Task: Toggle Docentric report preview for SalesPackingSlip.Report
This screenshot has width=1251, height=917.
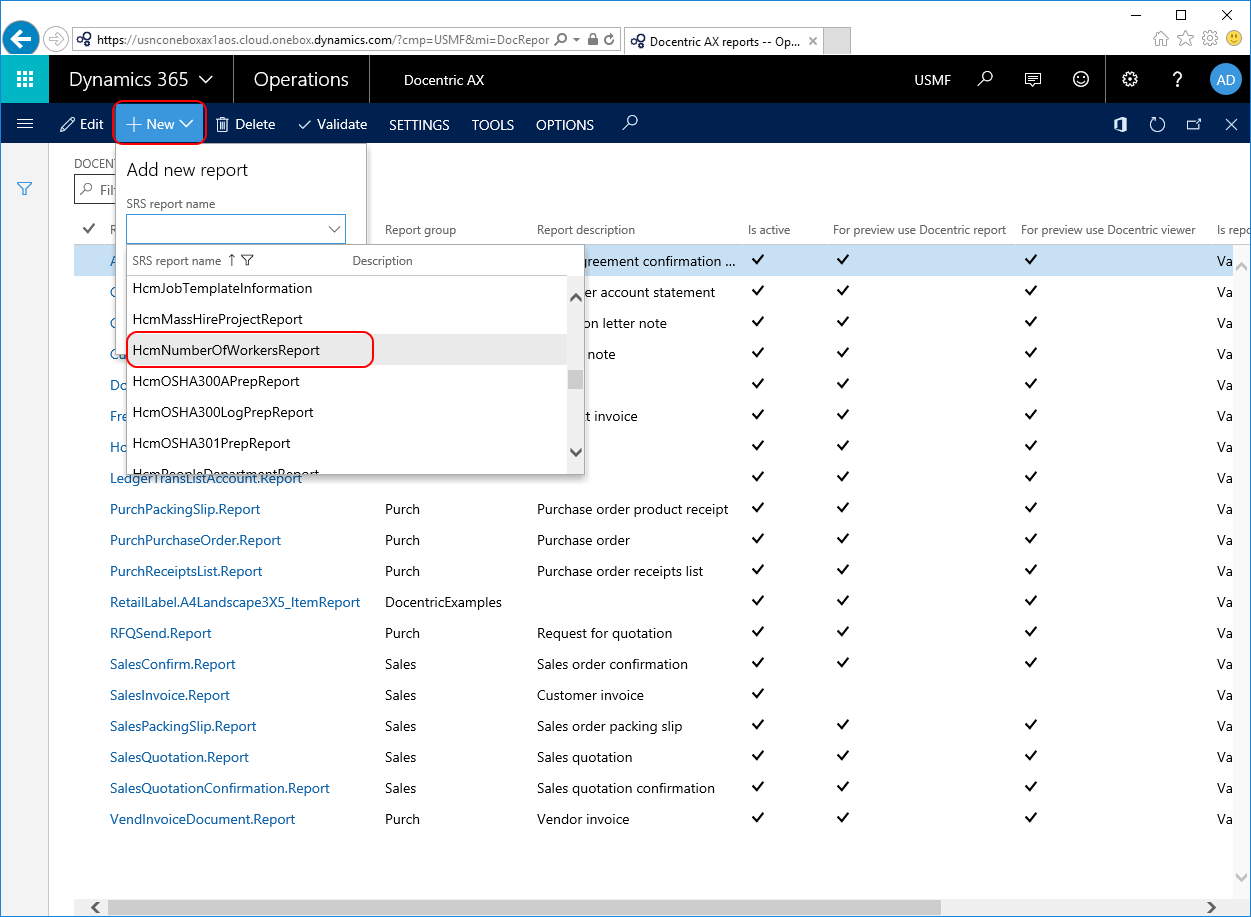Action: [x=843, y=725]
